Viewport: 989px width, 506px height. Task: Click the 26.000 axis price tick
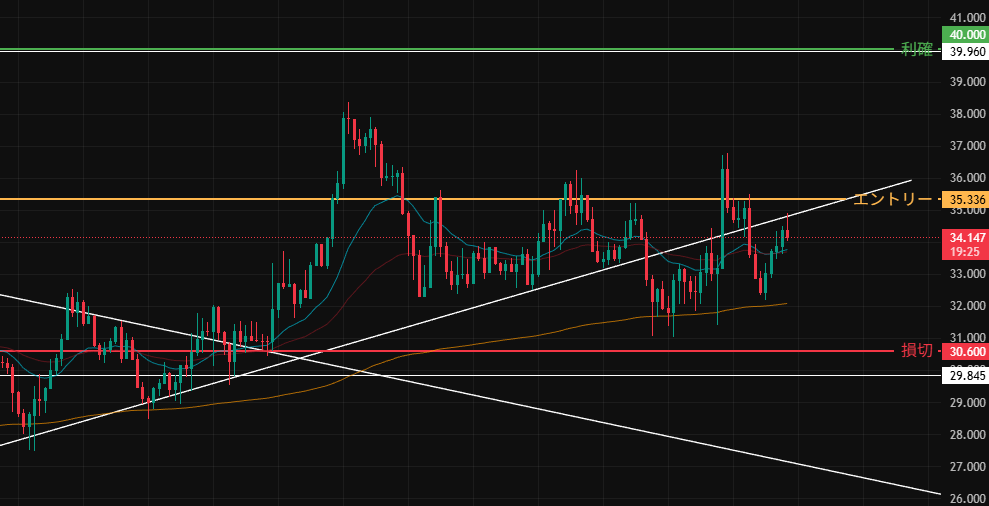tap(967, 499)
